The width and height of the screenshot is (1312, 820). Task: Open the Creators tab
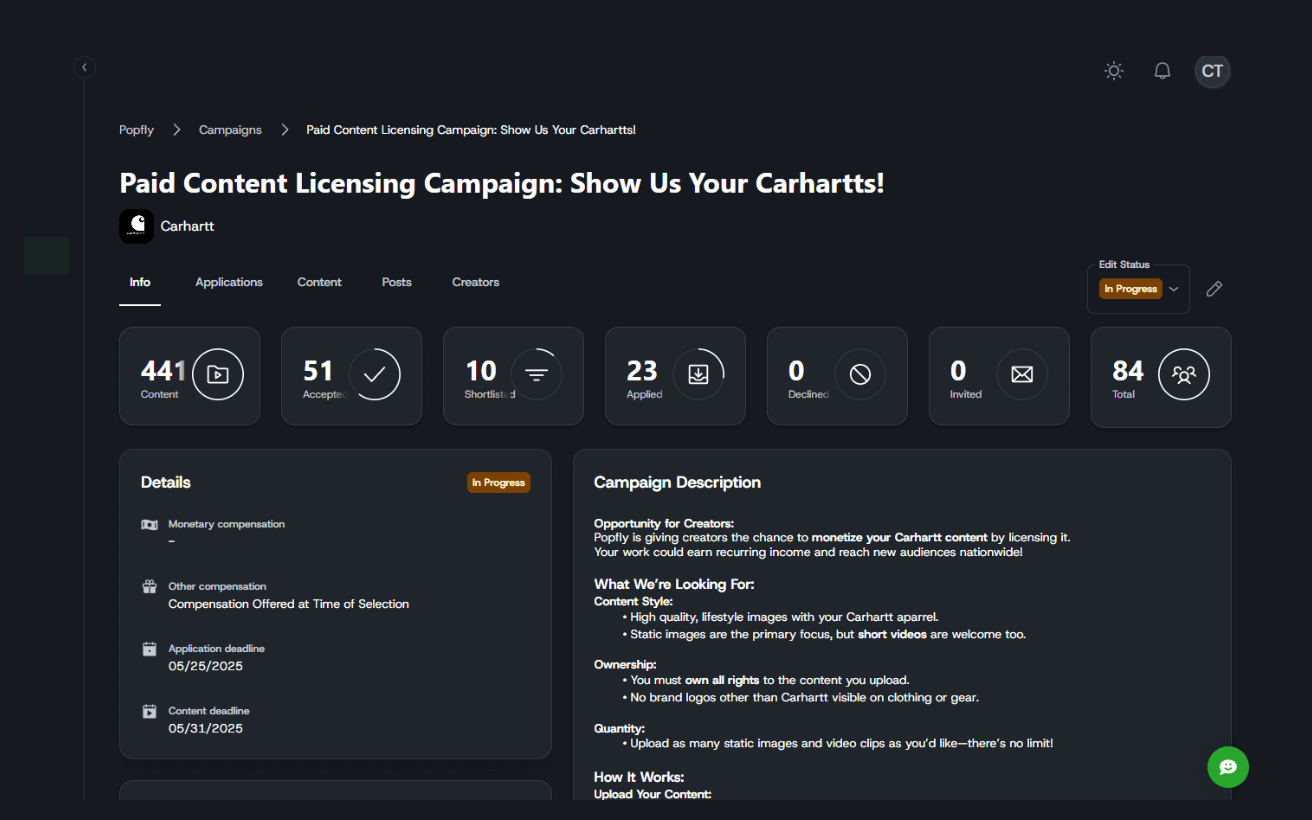[x=476, y=282]
